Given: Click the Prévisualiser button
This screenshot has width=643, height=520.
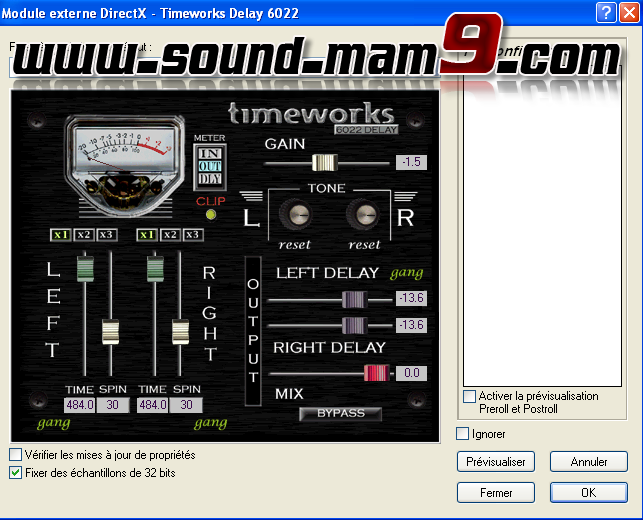Looking at the screenshot, I should pyautogui.click(x=496, y=462).
